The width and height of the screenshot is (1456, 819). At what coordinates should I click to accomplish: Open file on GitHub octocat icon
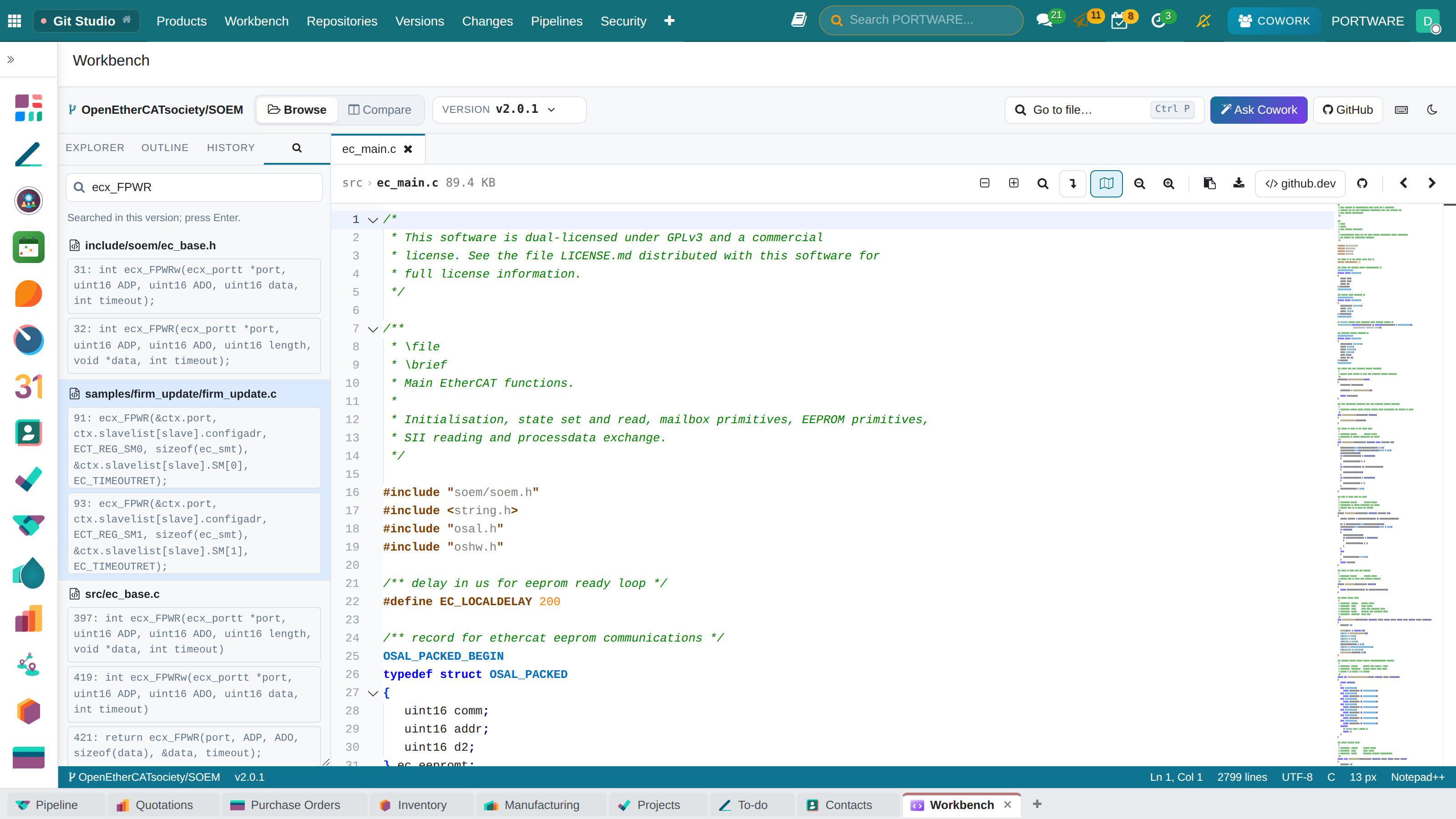point(1362,183)
